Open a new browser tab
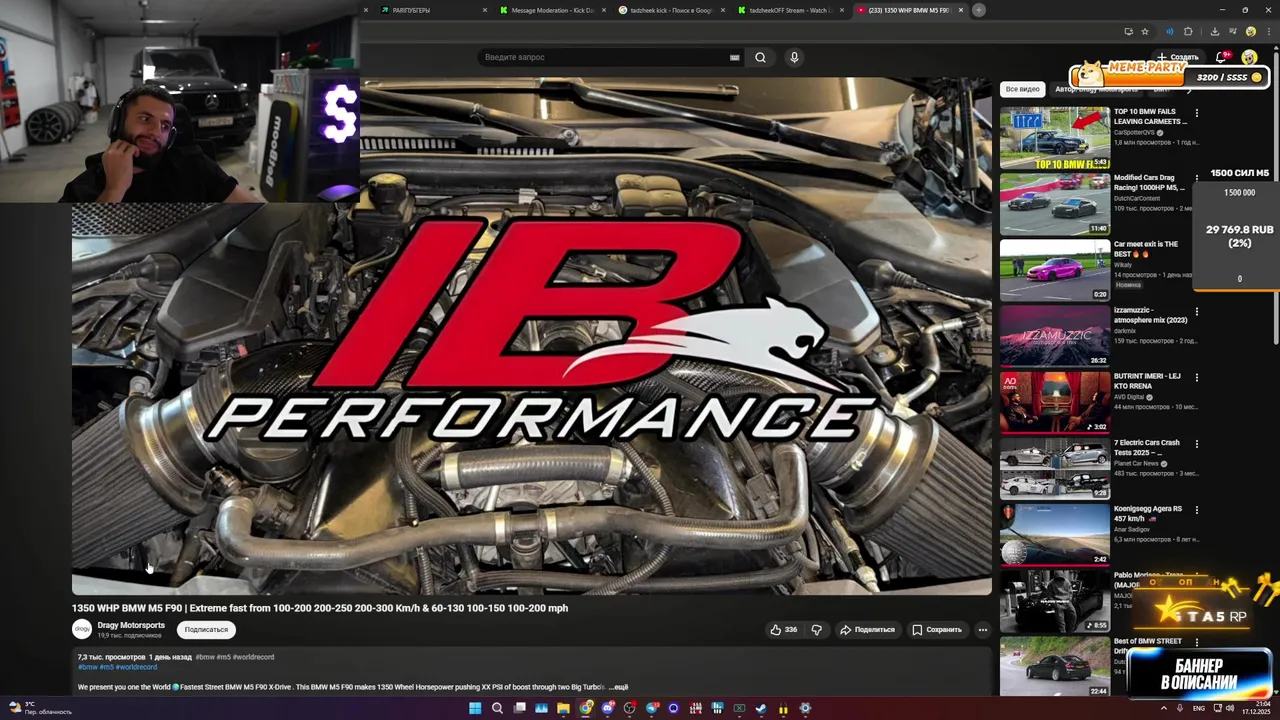Screen dimensions: 1280x720 tap(979, 10)
